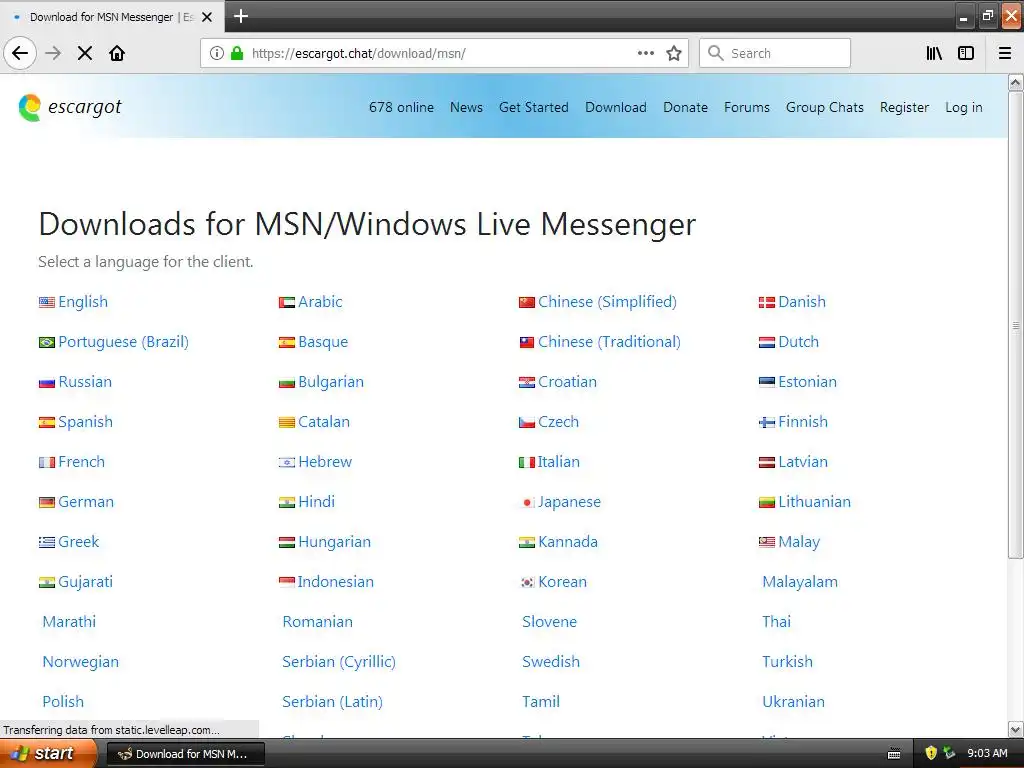
Task: Choose Chinese (Traditional) download
Action: coord(609,342)
